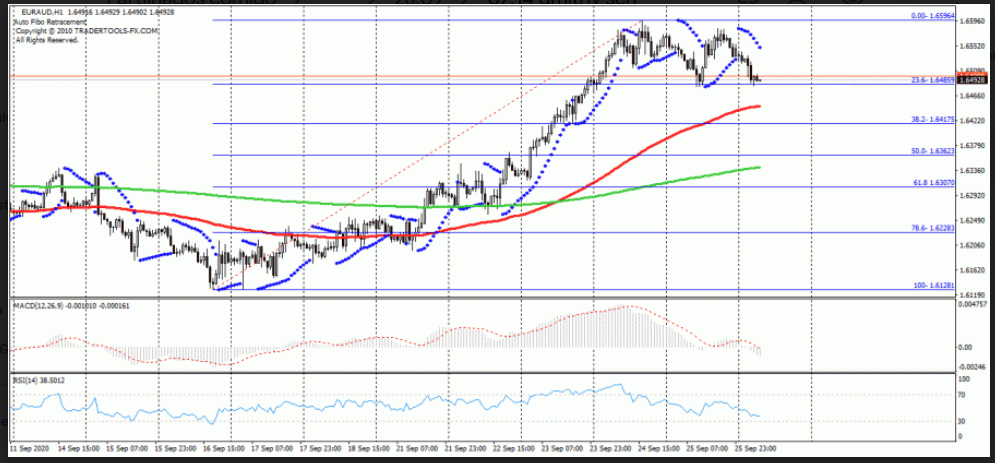Click the '15 Sep 07:00' time label
The width and height of the screenshot is (995, 463).
[x=129, y=448]
